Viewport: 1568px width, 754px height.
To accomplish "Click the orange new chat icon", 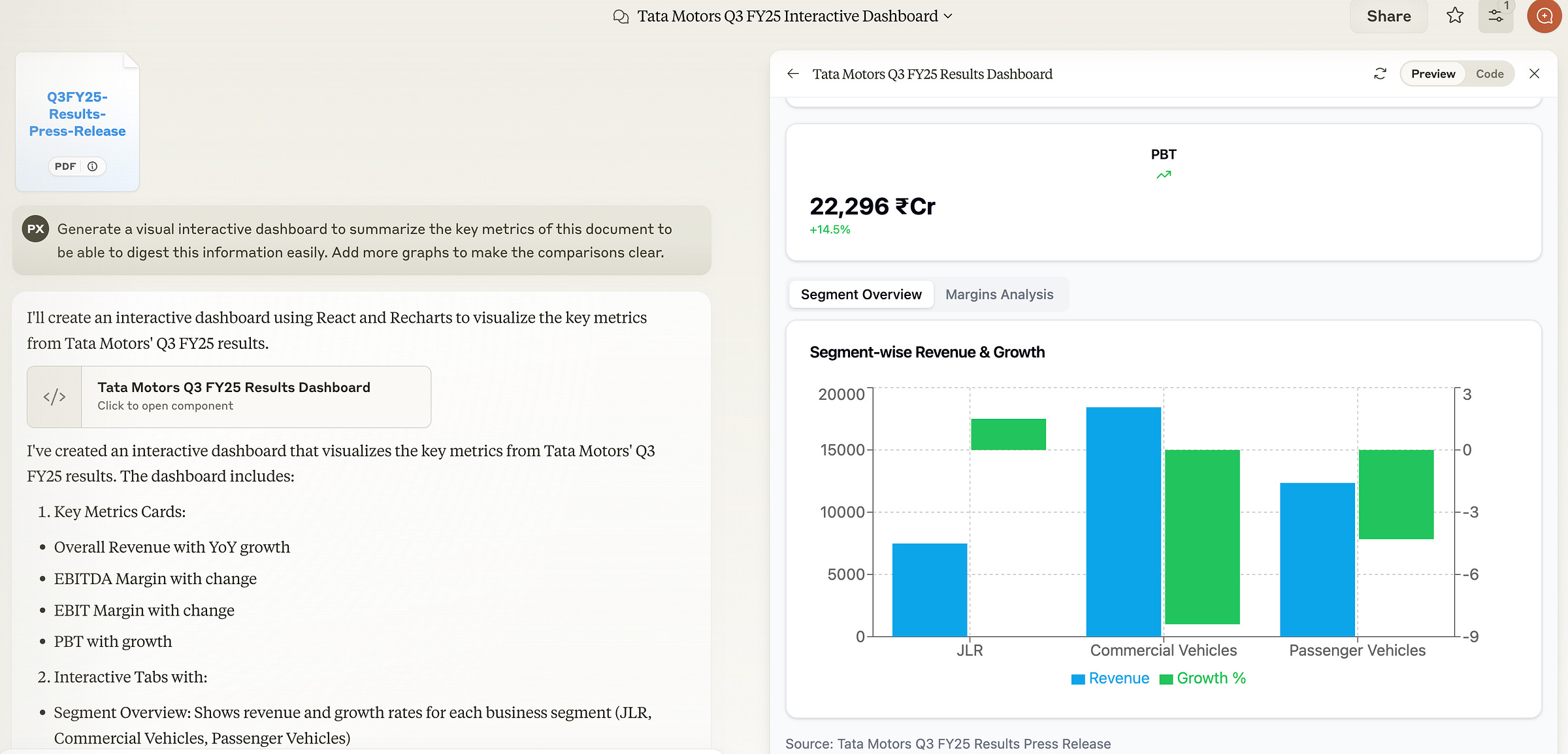I will click(1544, 16).
